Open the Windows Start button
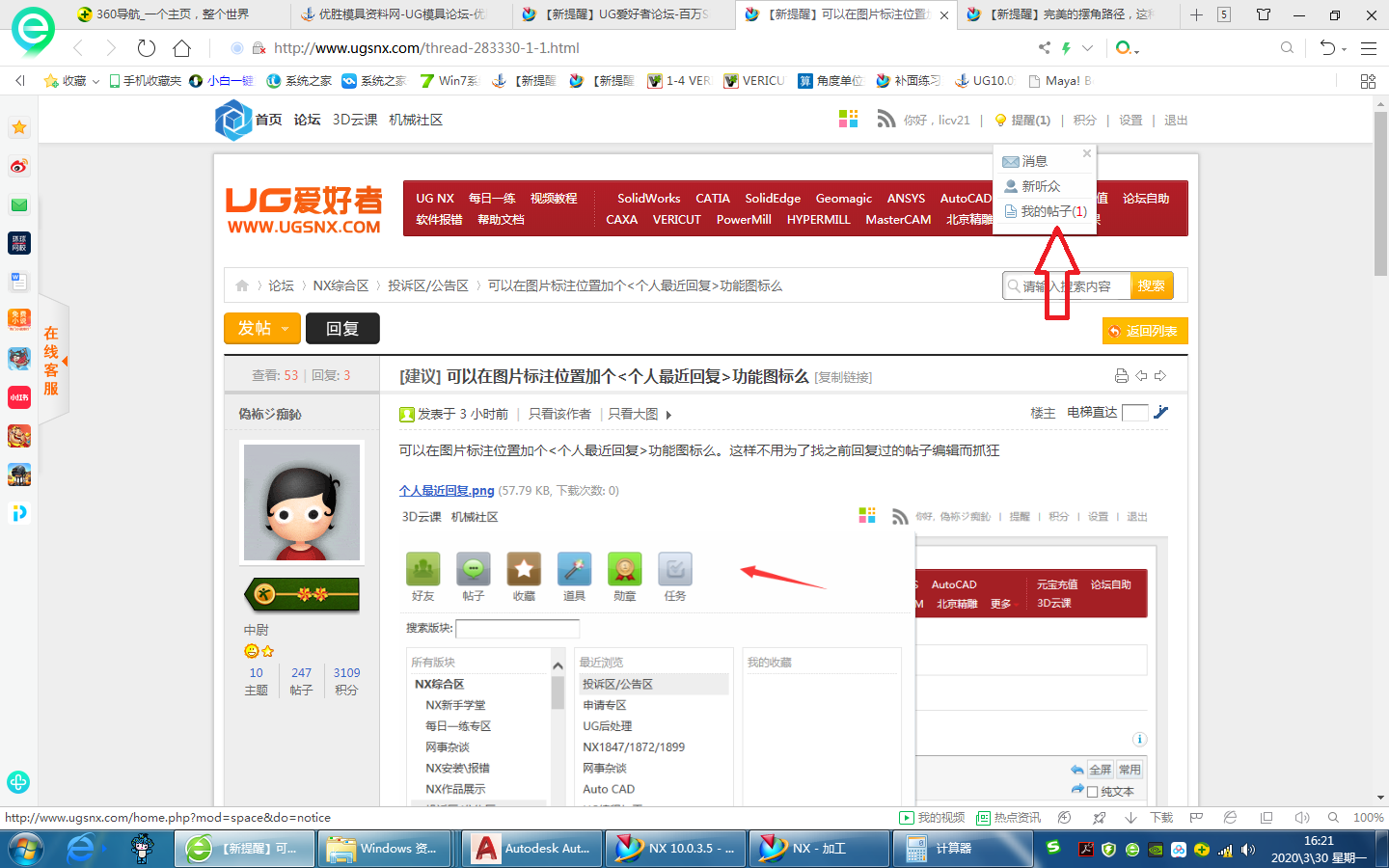 click(27, 849)
